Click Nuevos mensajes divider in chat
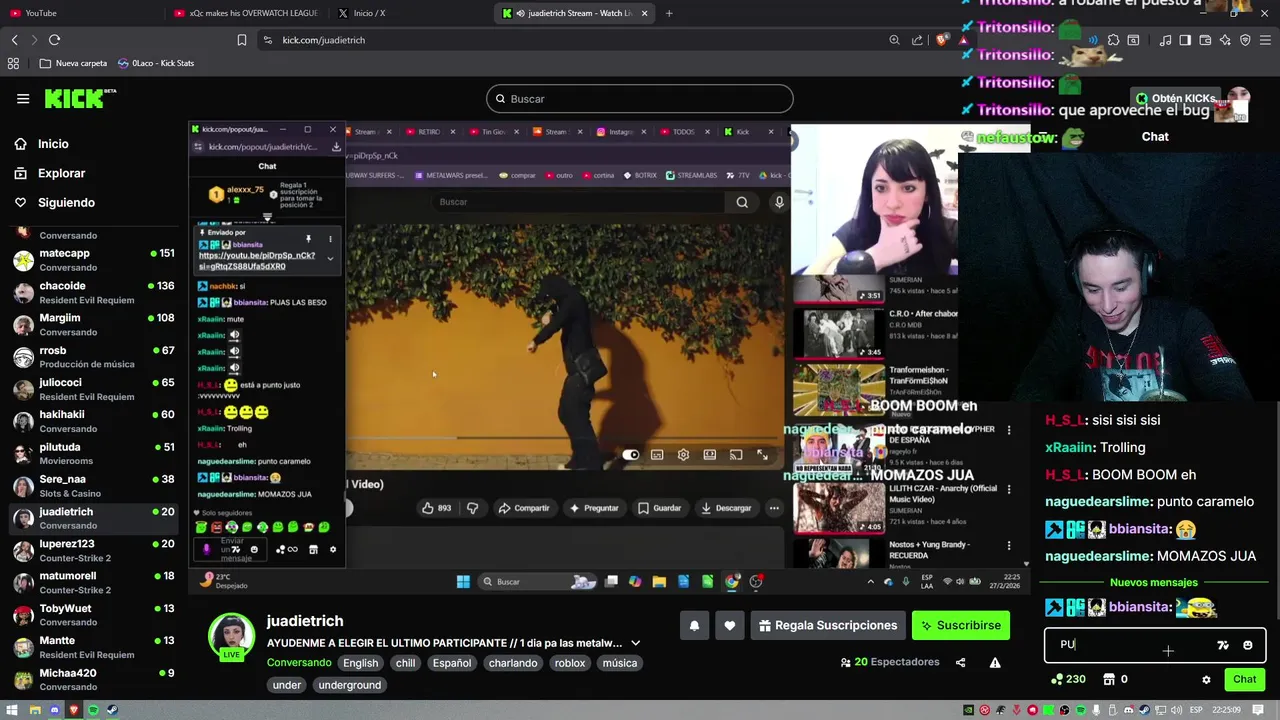The width and height of the screenshot is (1280, 720). [1155, 583]
